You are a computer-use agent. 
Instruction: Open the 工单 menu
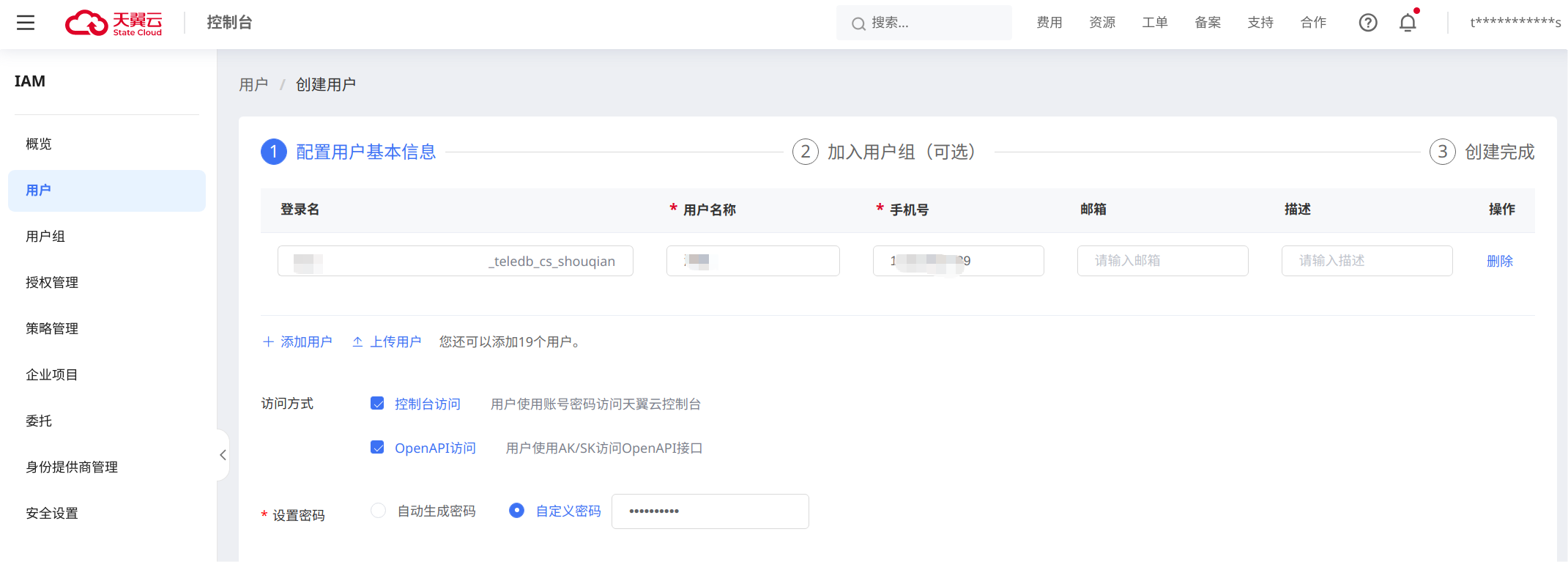[x=1155, y=23]
